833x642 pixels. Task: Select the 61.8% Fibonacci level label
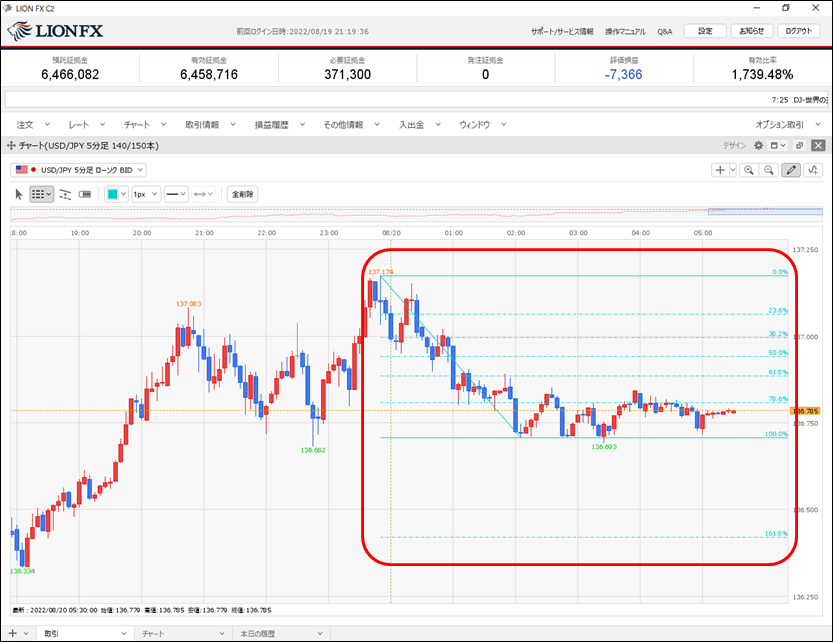[778, 373]
